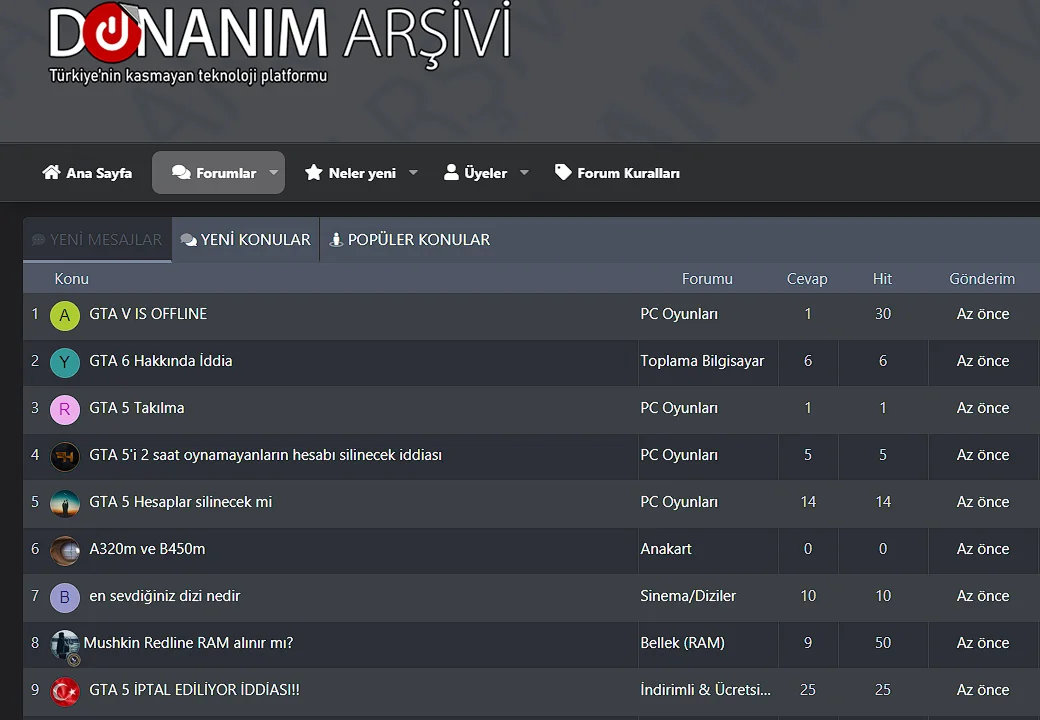Image resolution: width=1040 pixels, height=720 pixels.
Task: Click the 'Hit' column header
Action: click(882, 278)
